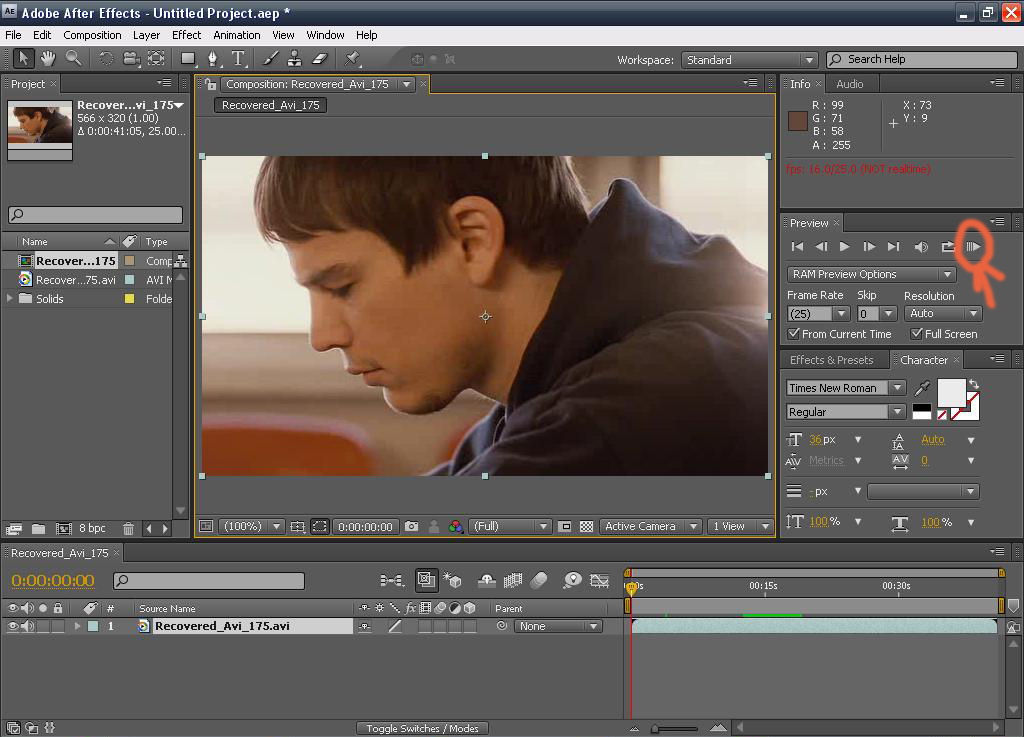Step back one frame in Preview
This screenshot has width=1024, height=737.
(x=821, y=246)
